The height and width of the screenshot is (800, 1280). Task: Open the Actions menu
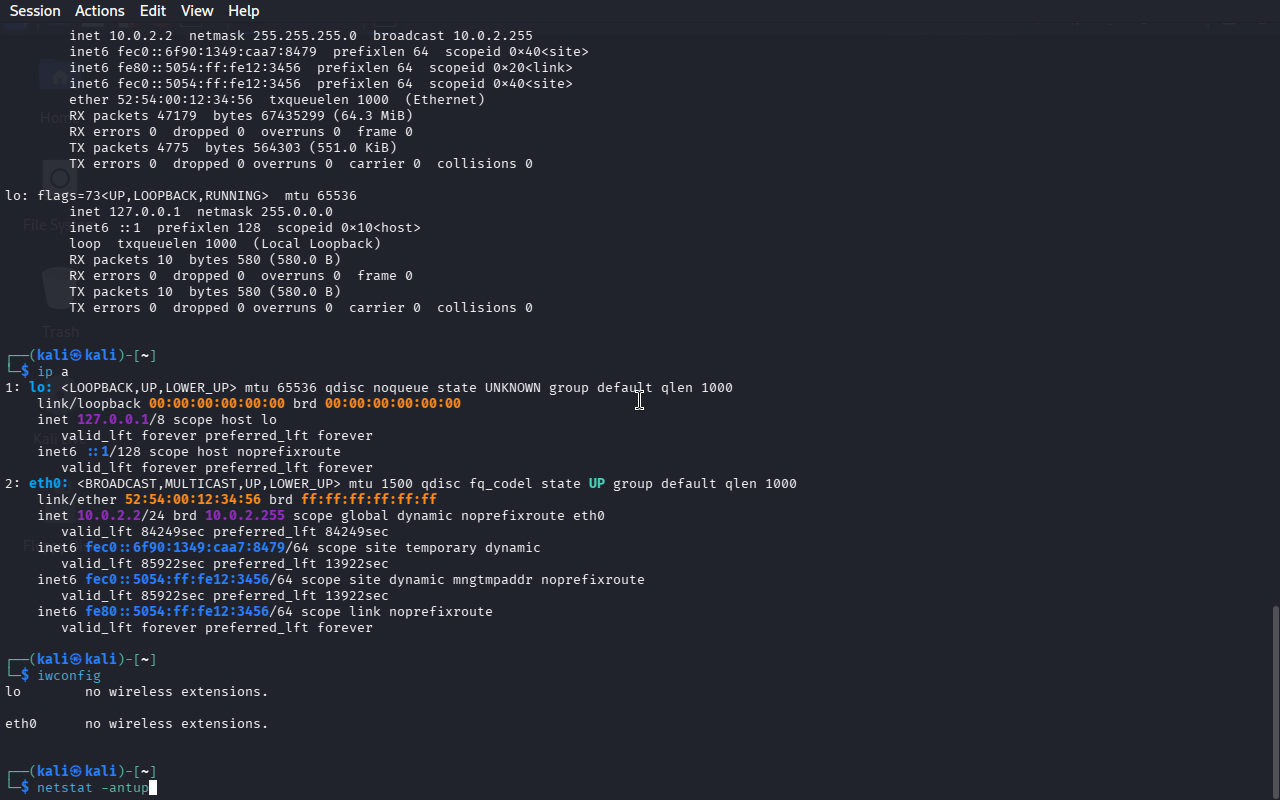click(100, 11)
